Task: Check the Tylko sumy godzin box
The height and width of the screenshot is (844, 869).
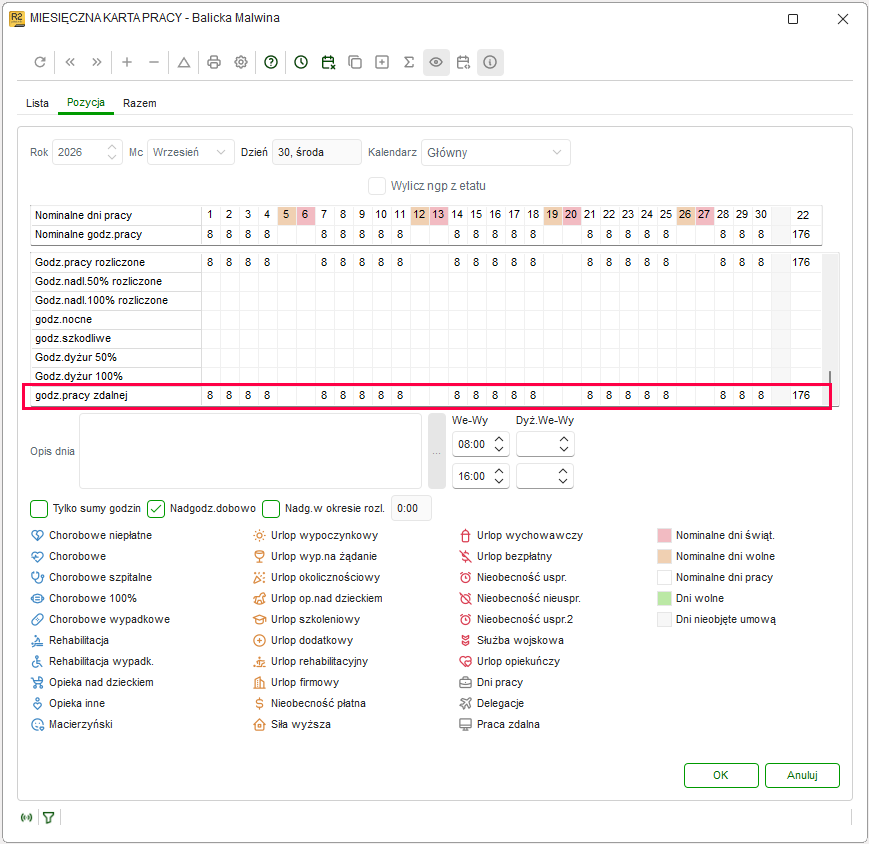Action: [x=39, y=509]
